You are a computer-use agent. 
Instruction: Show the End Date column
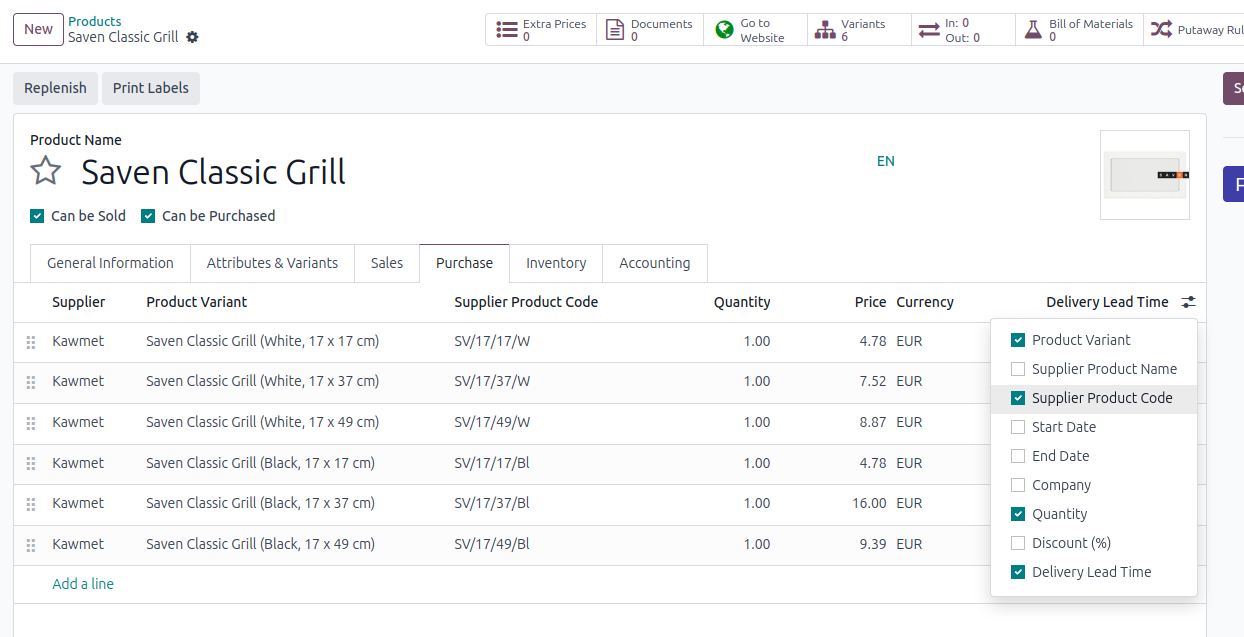point(1018,456)
